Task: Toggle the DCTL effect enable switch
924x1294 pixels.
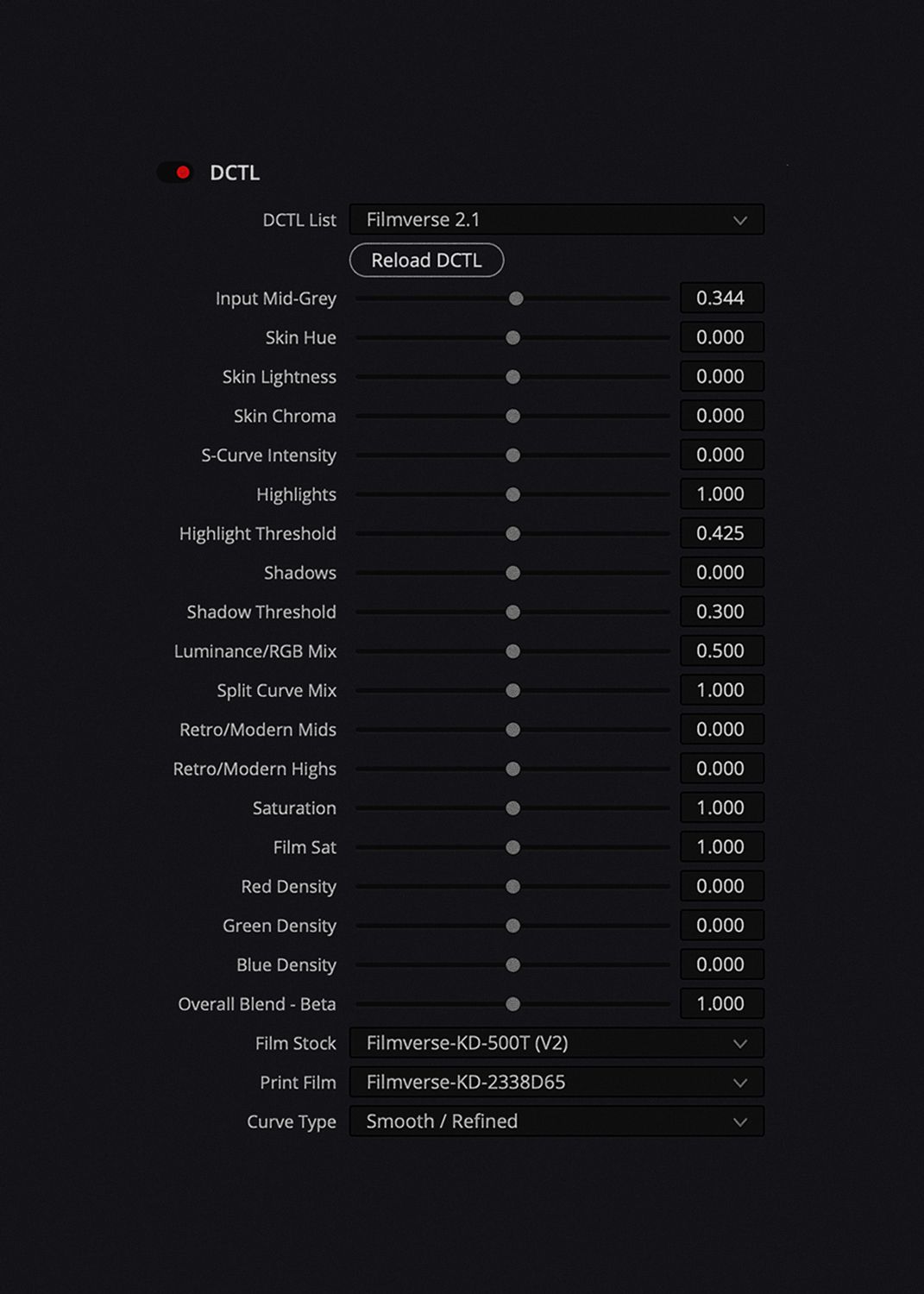Action: [176, 173]
